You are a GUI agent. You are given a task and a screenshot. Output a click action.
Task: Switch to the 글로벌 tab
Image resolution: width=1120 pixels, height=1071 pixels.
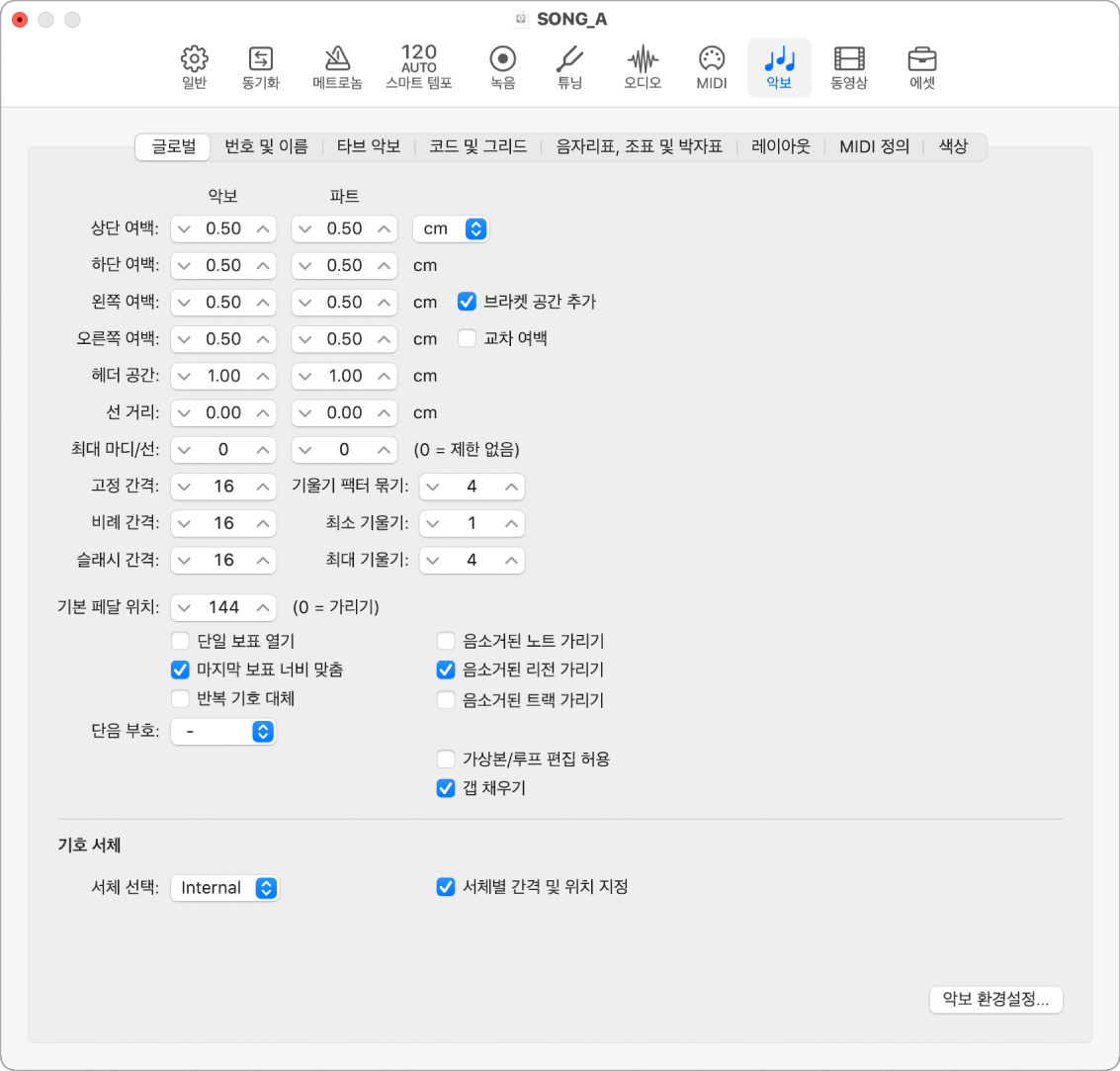(x=173, y=146)
